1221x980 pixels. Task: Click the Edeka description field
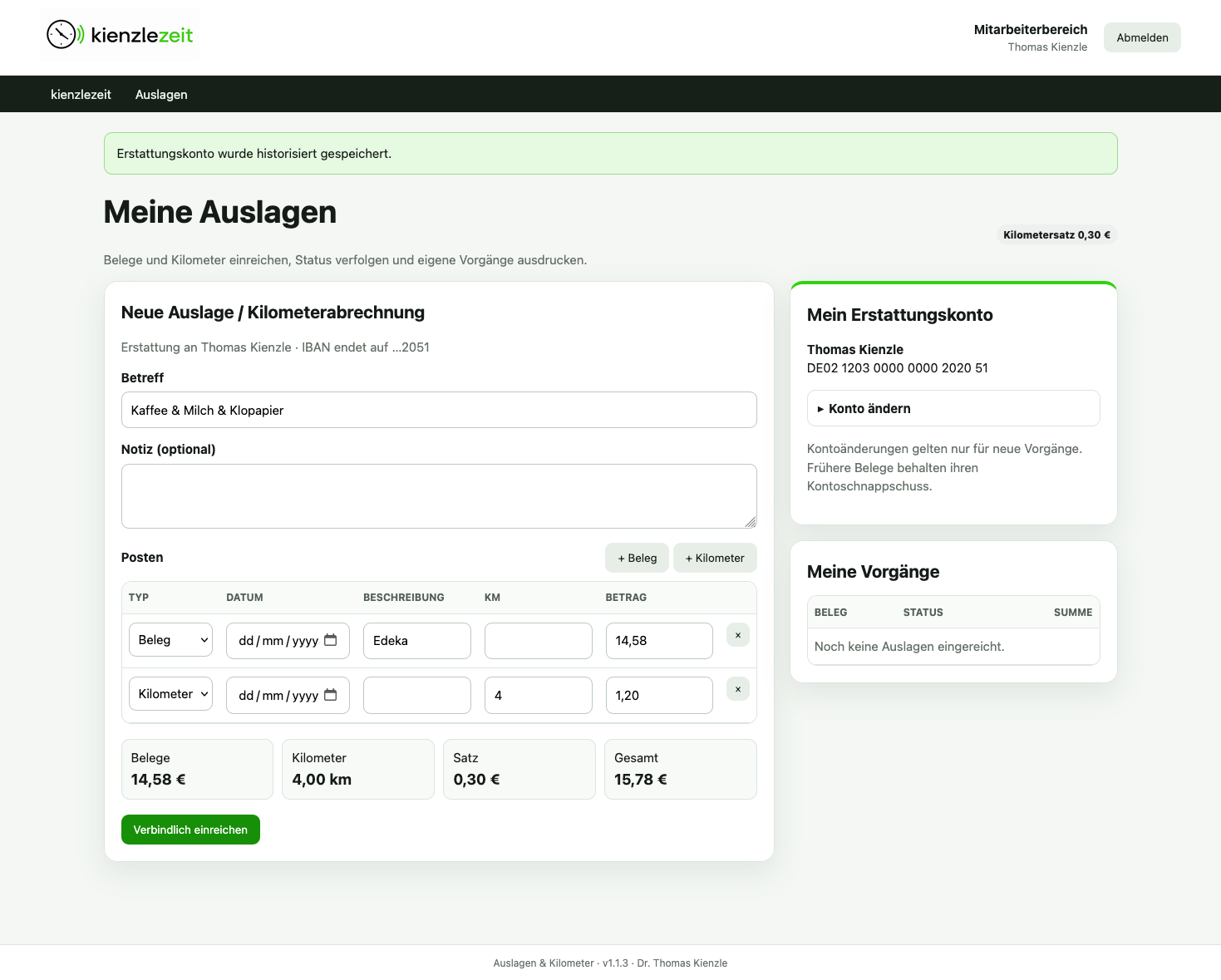(x=417, y=641)
